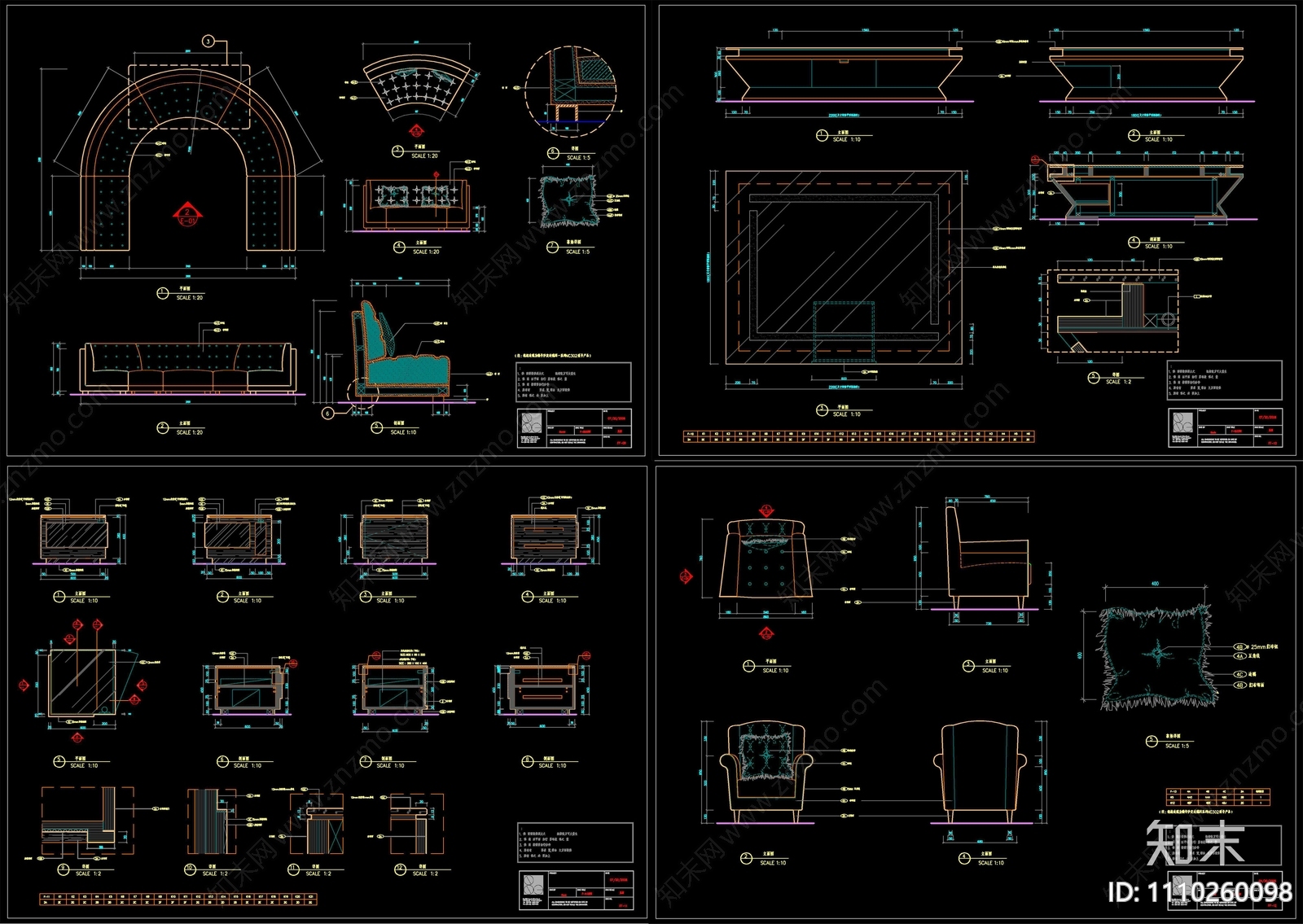
Task: Click the notes box on the sofa sheet
Action: 573,382
